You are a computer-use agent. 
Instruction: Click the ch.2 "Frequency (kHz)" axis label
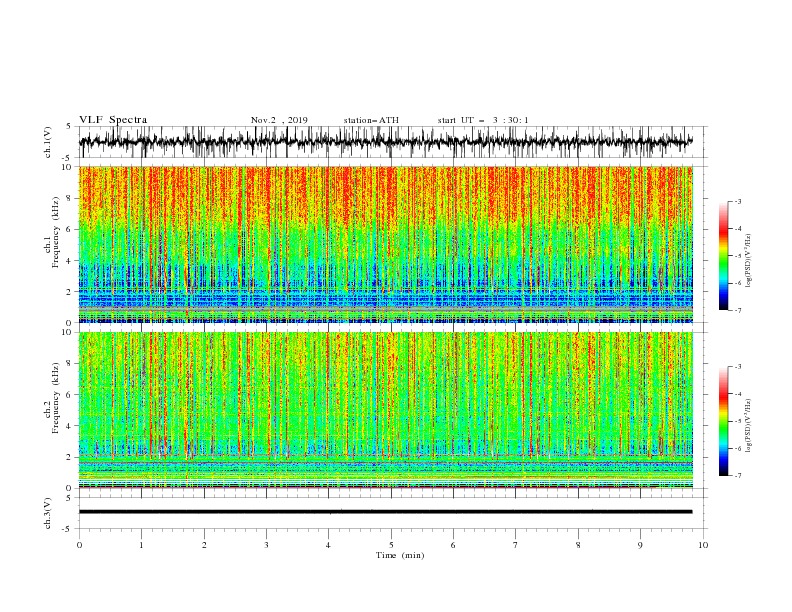(56, 397)
